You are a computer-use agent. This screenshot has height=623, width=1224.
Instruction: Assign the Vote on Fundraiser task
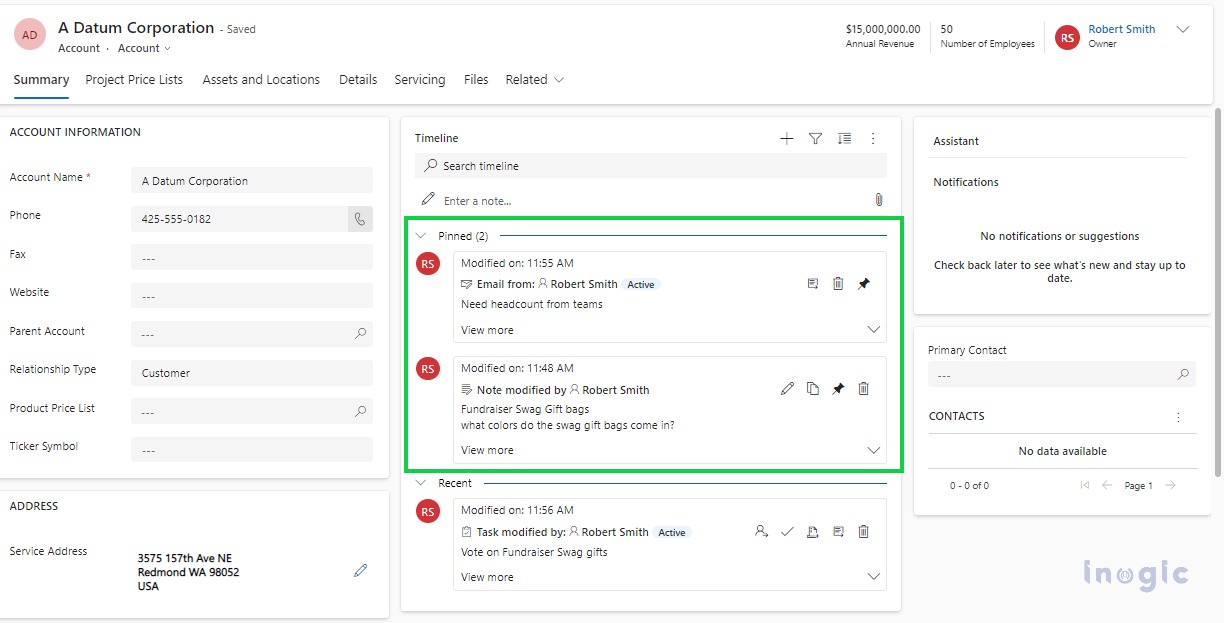coord(761,532)
